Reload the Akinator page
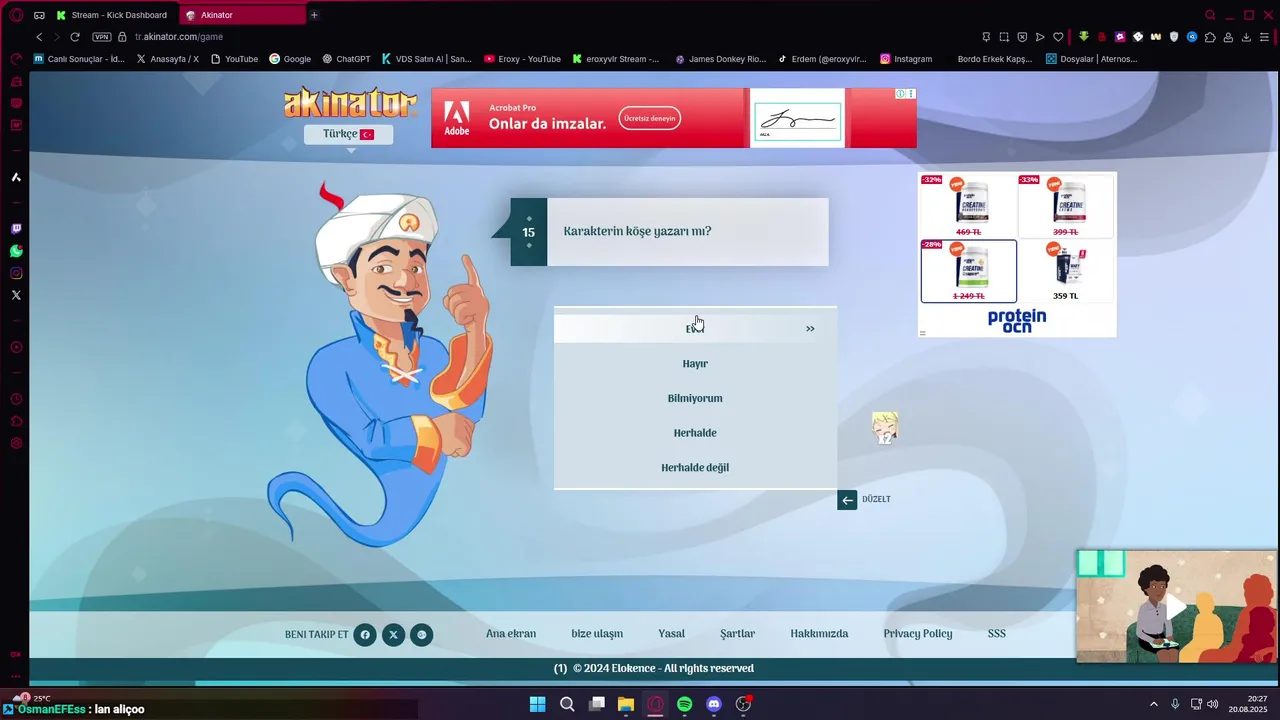 (75, 37)
